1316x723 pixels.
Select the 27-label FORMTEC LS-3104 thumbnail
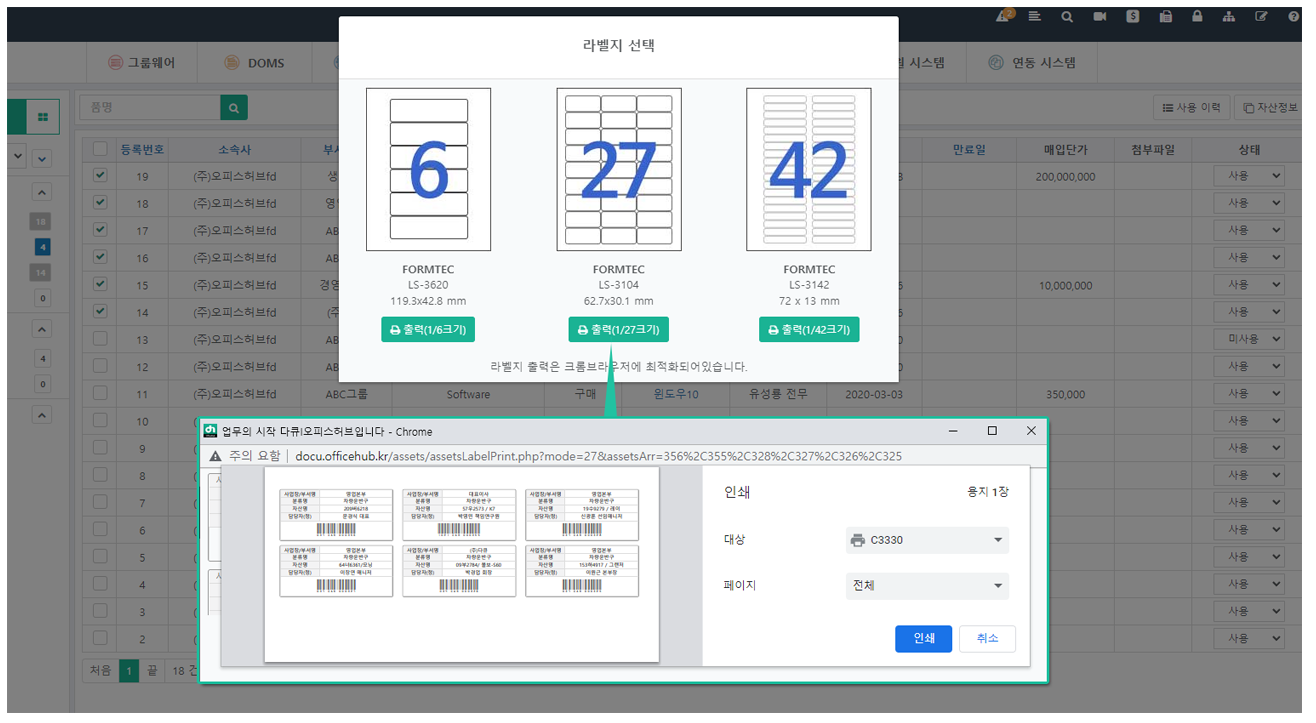(619, 169)
